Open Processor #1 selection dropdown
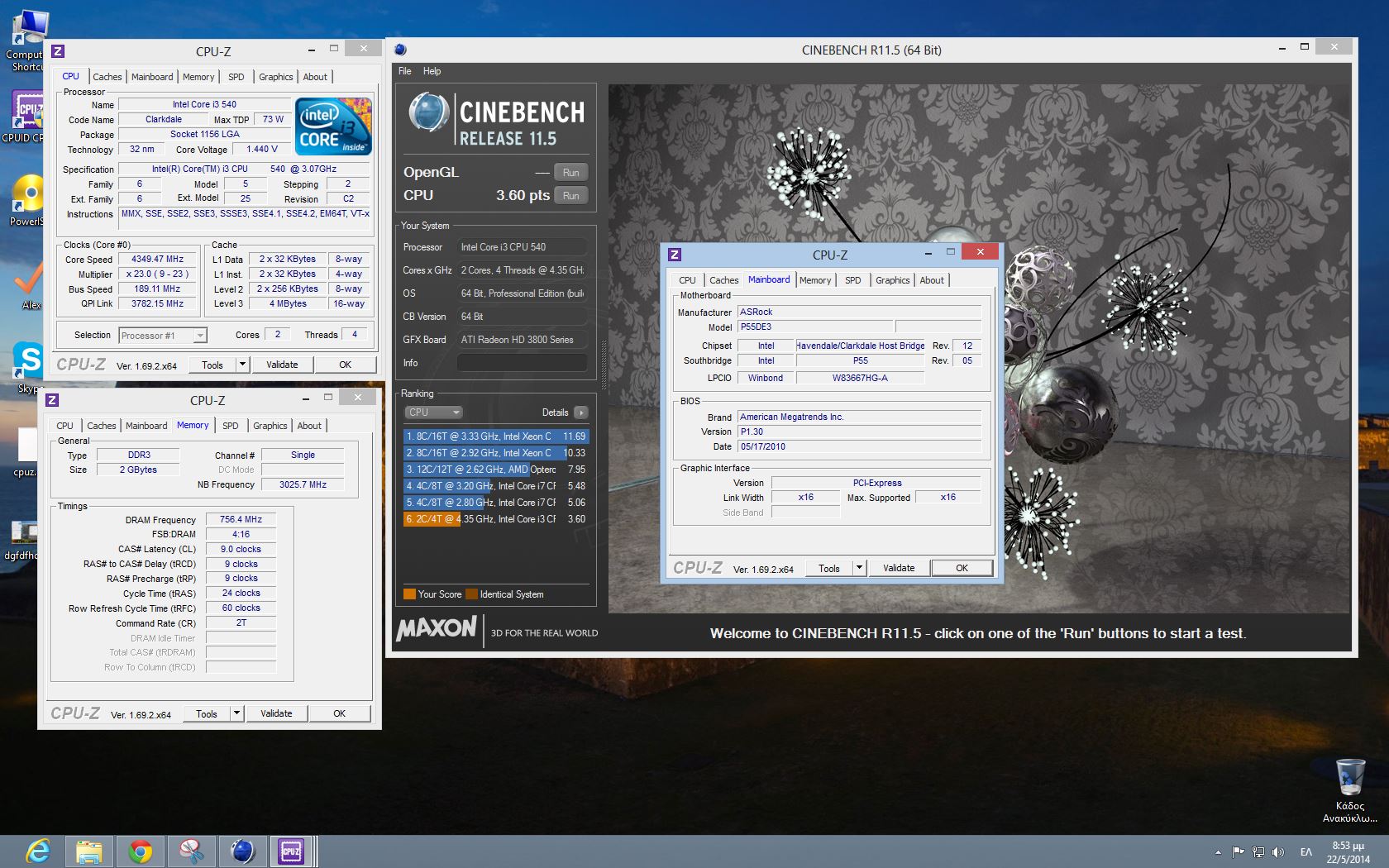Image resolution: width=1389 pixels, height=868 pixels. tap(162, 336)
